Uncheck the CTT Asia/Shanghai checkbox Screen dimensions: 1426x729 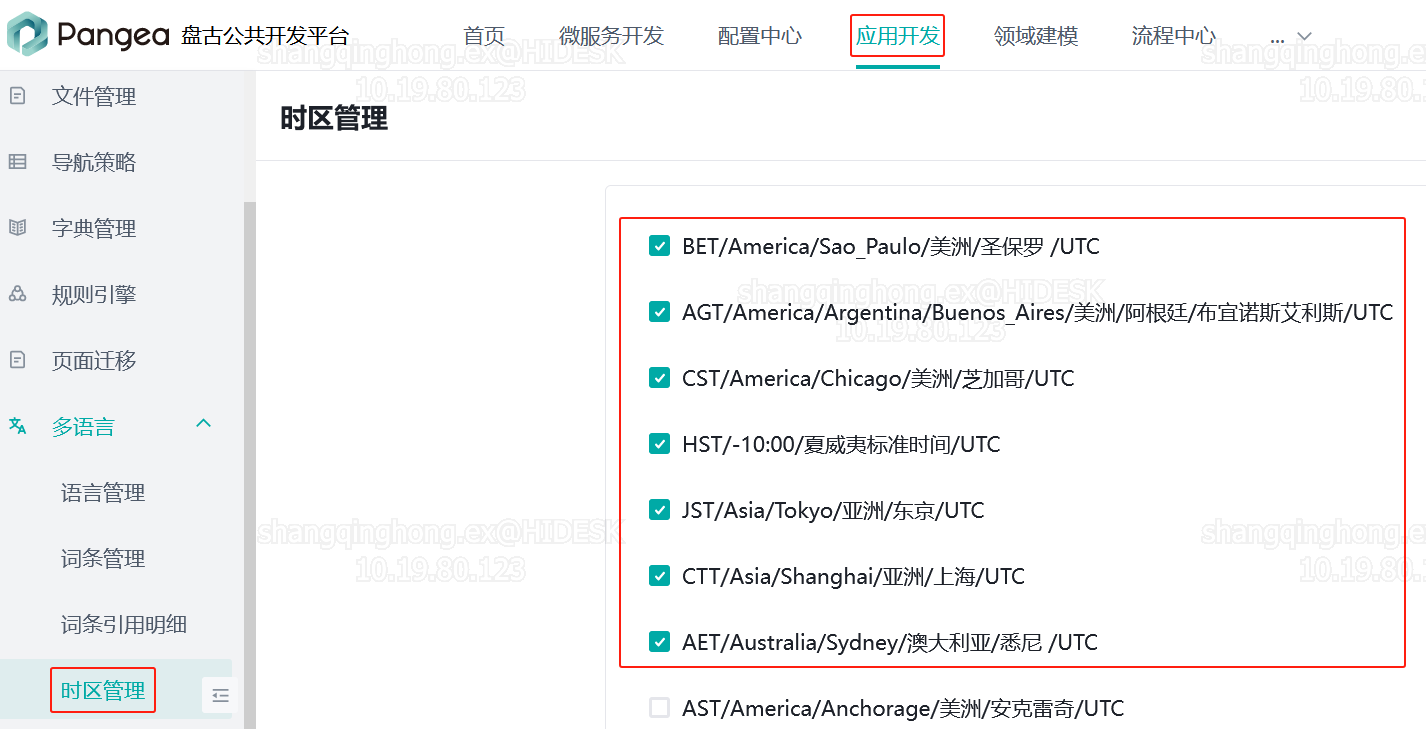coord(659,576)
